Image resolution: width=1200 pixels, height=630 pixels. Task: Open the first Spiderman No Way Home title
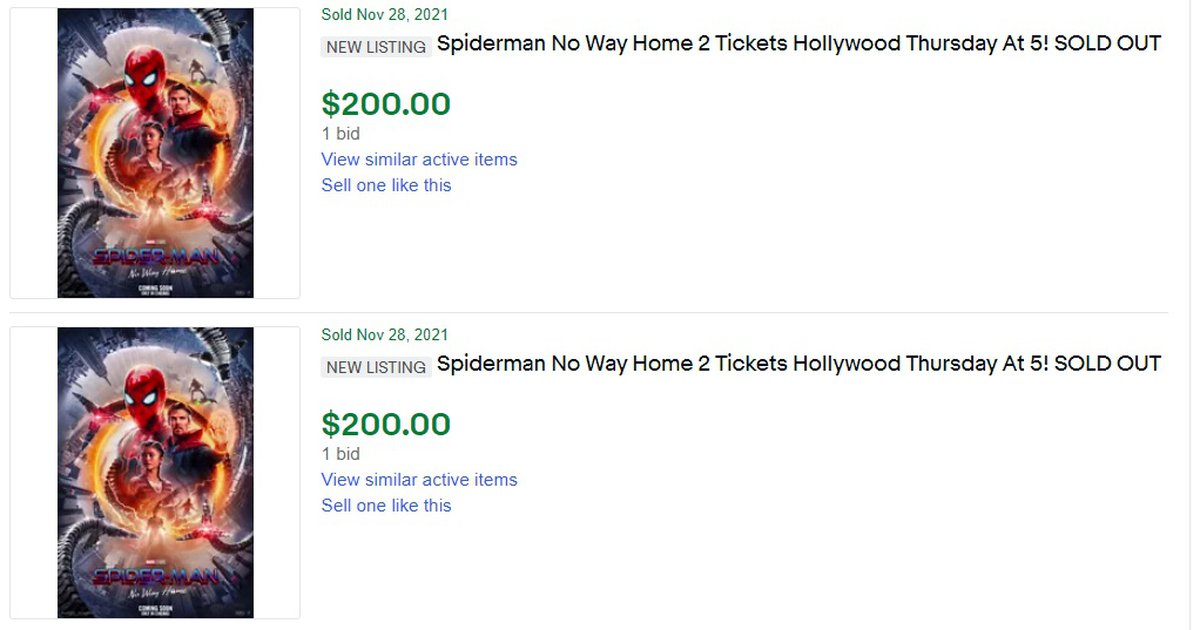[x=798, y=44]
